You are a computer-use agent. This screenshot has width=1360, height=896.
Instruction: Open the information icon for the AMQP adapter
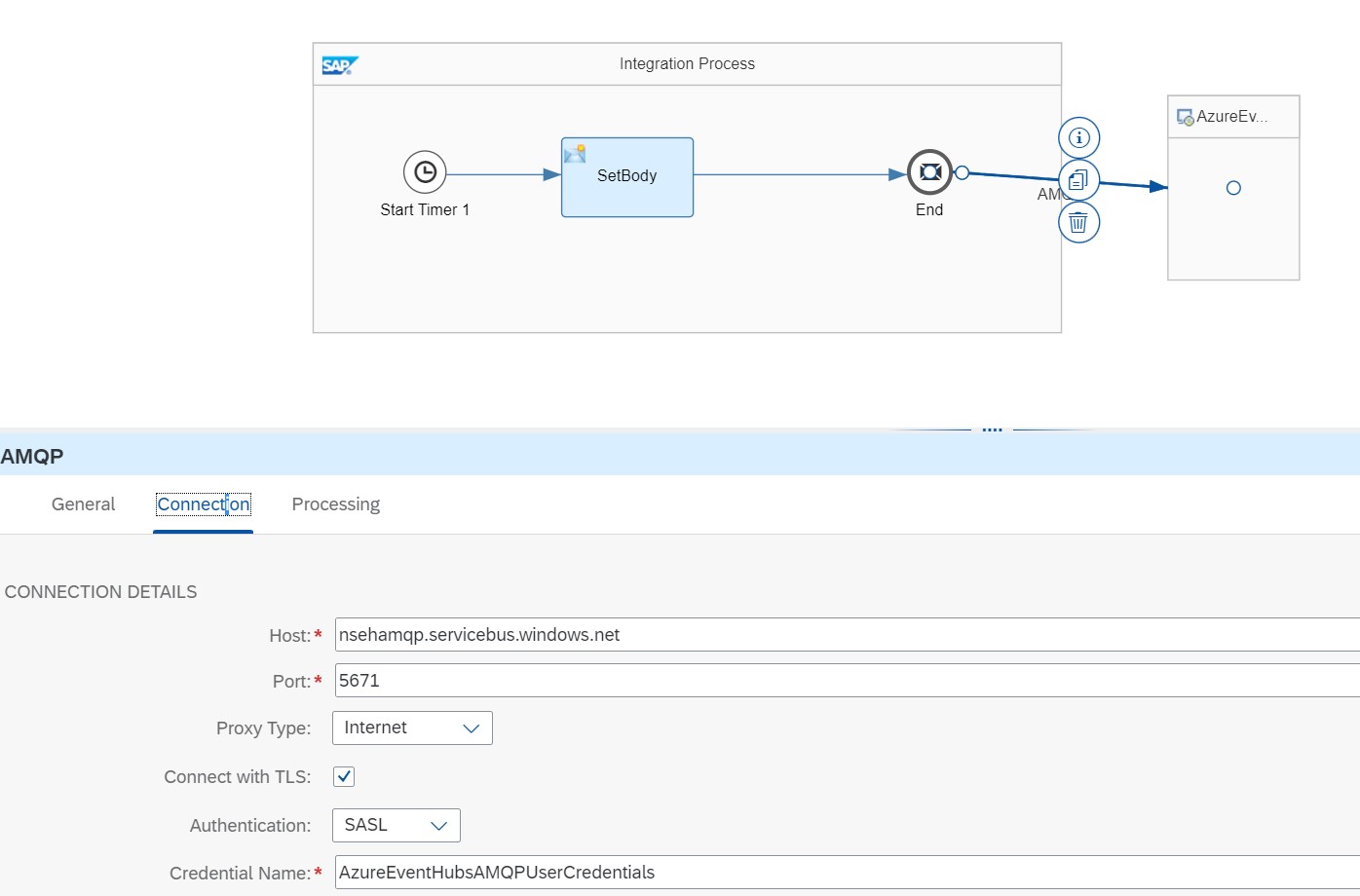(1078, 137)
